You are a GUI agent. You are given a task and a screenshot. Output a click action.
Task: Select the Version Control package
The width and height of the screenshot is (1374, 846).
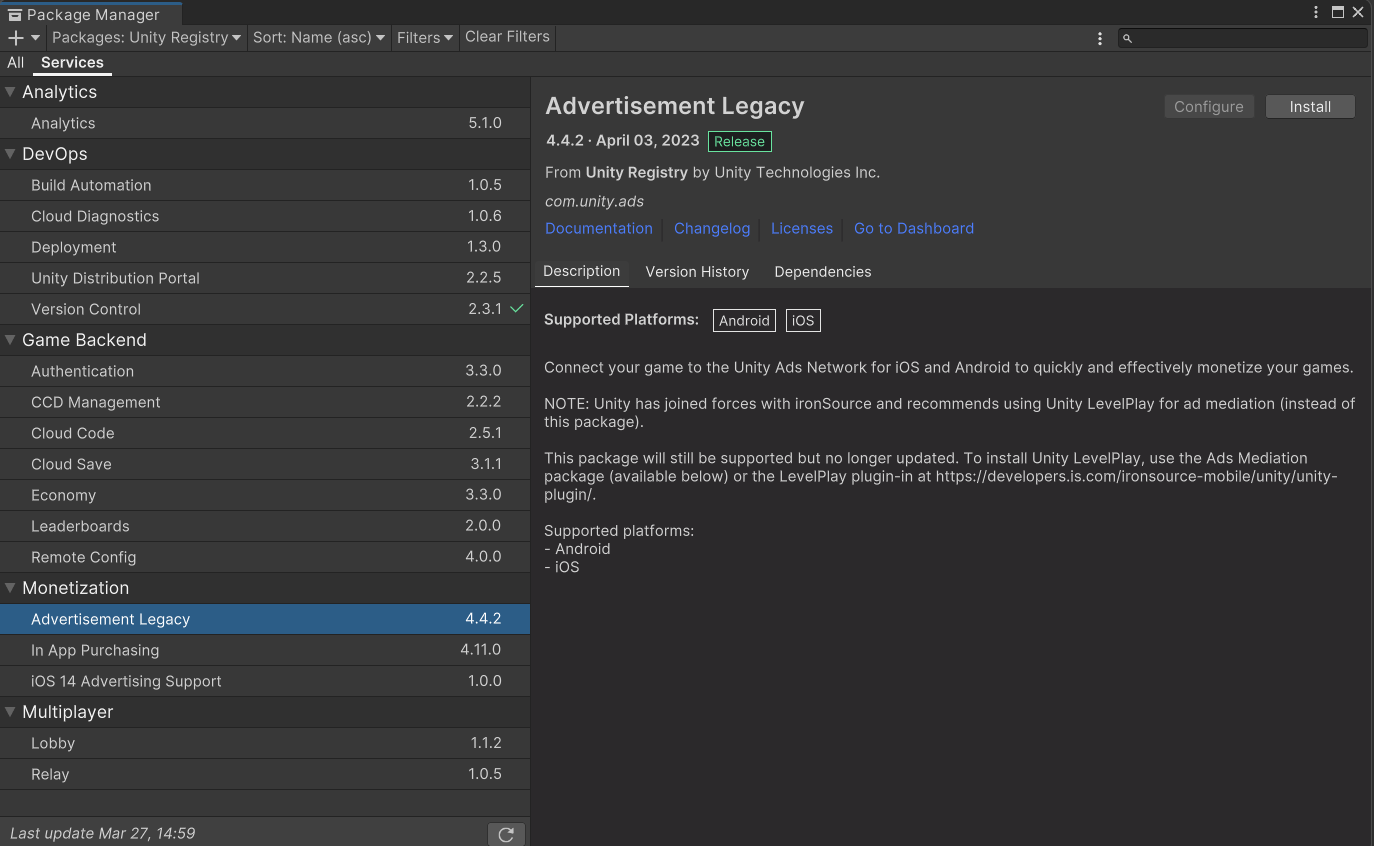pos(265,309)
